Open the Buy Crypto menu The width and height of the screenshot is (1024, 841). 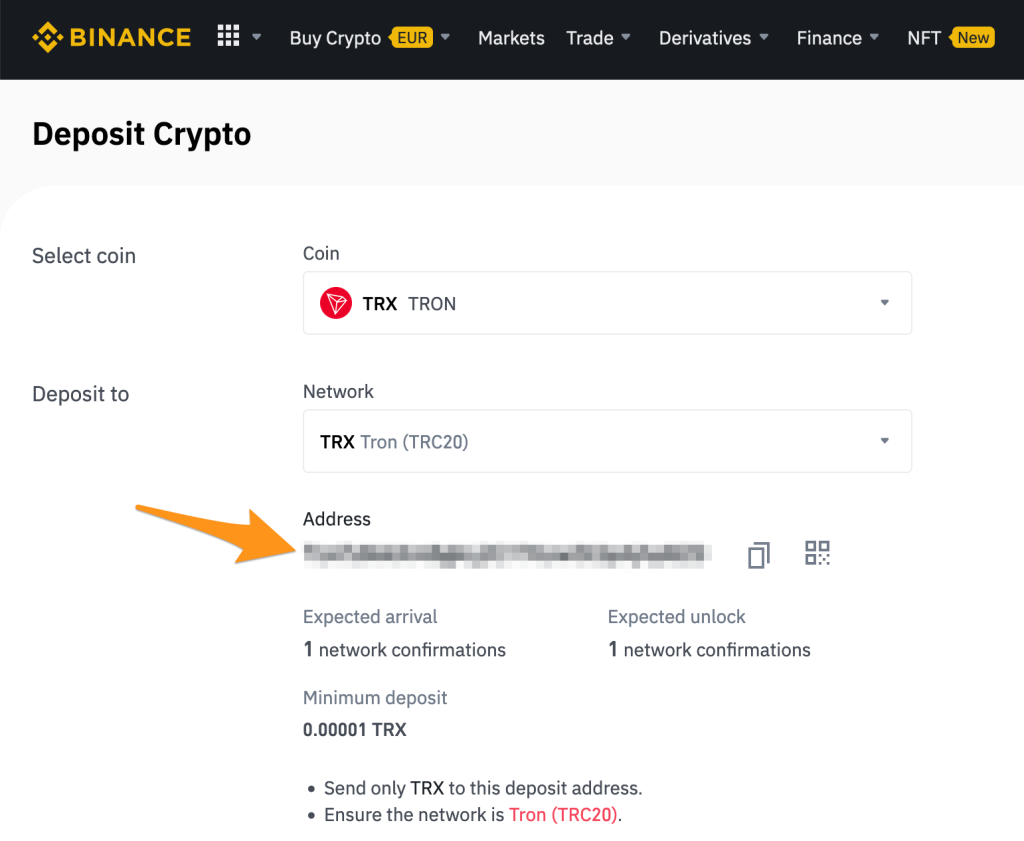click(x=335, y=38)
